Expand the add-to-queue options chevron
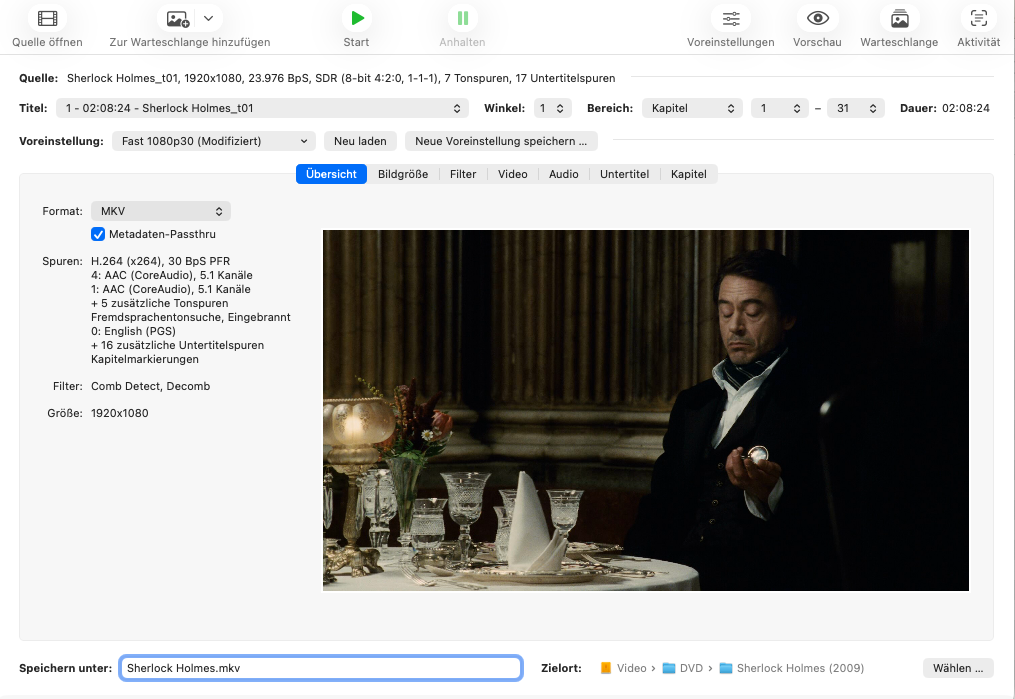 [x=208, y=19]
